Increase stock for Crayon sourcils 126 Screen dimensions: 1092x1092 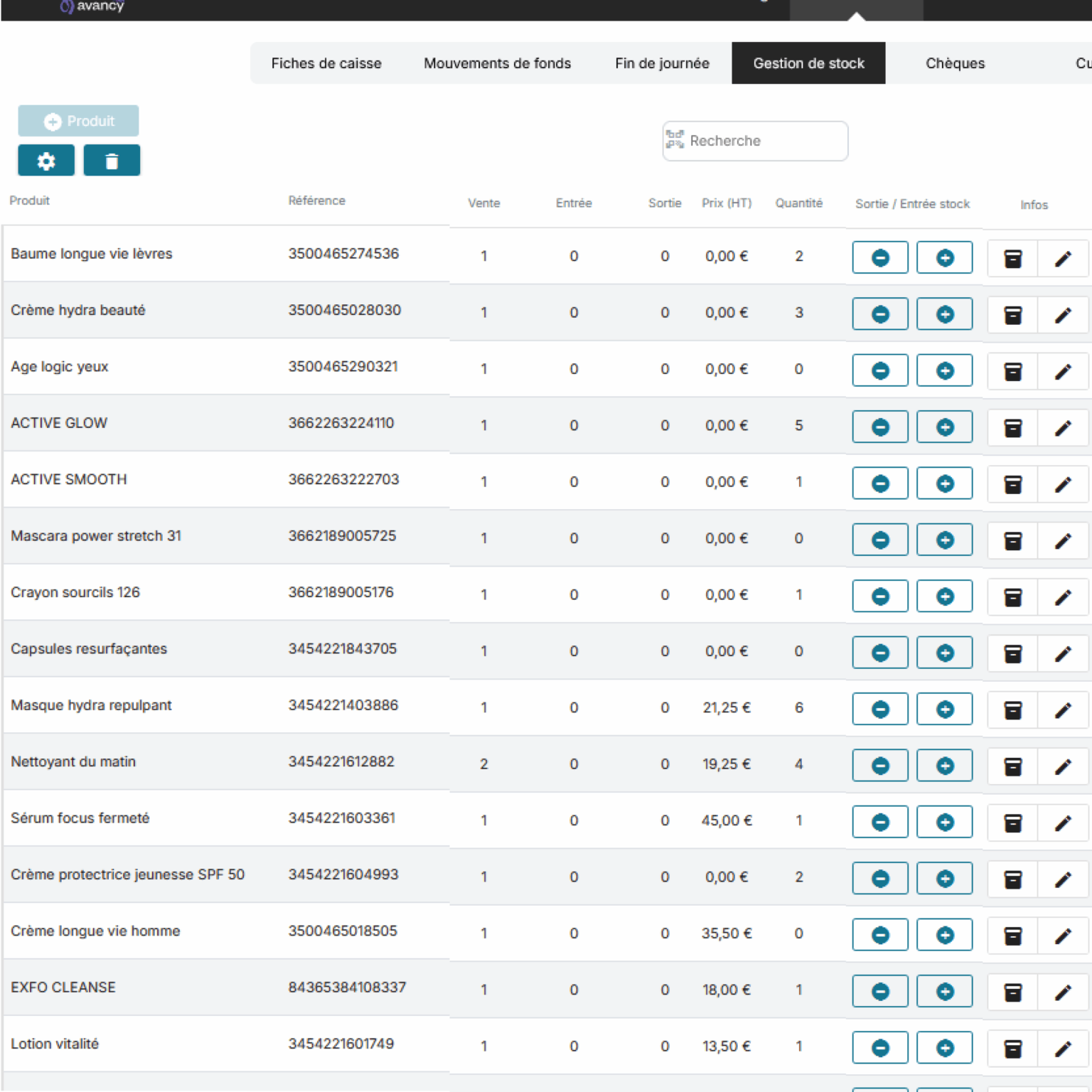(x=944, y=596)
